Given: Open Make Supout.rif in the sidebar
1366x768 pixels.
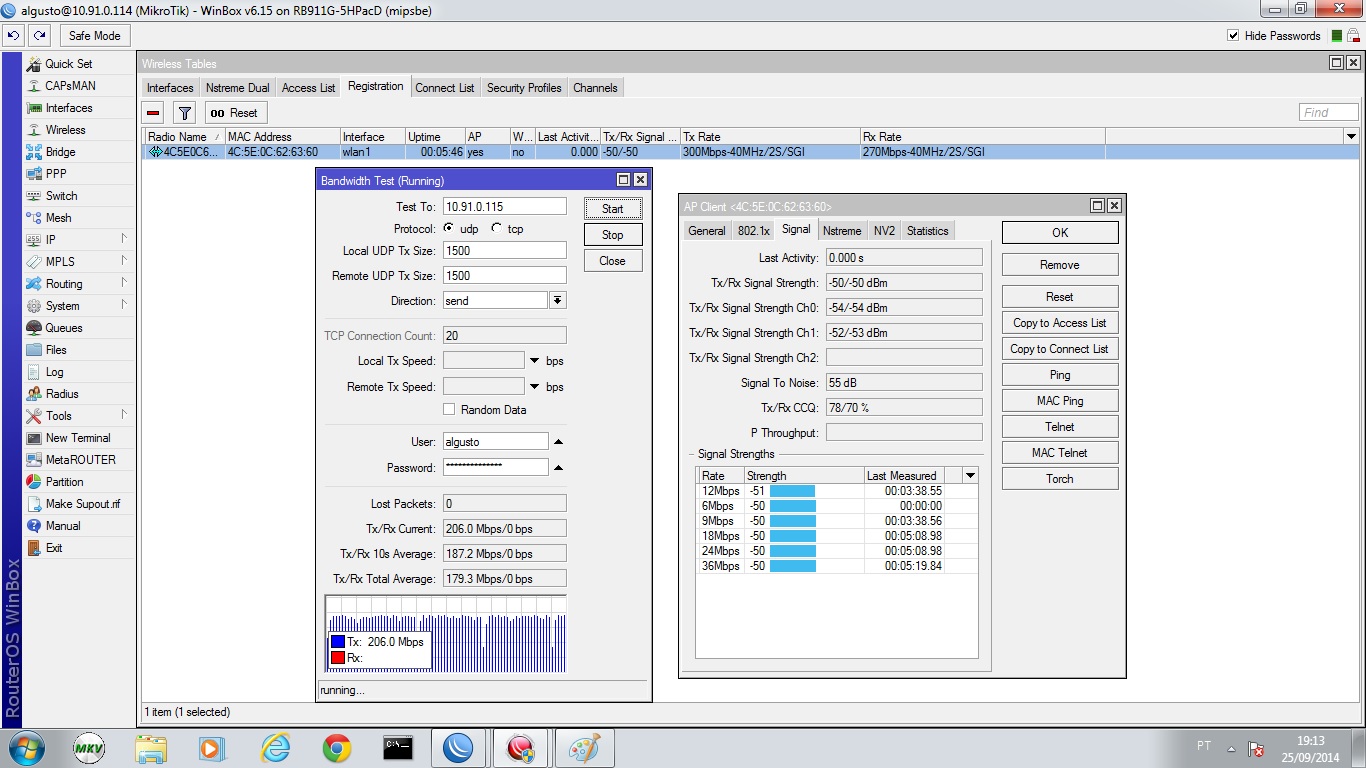Looking at the screenshot, I should (x=82, y=504).
